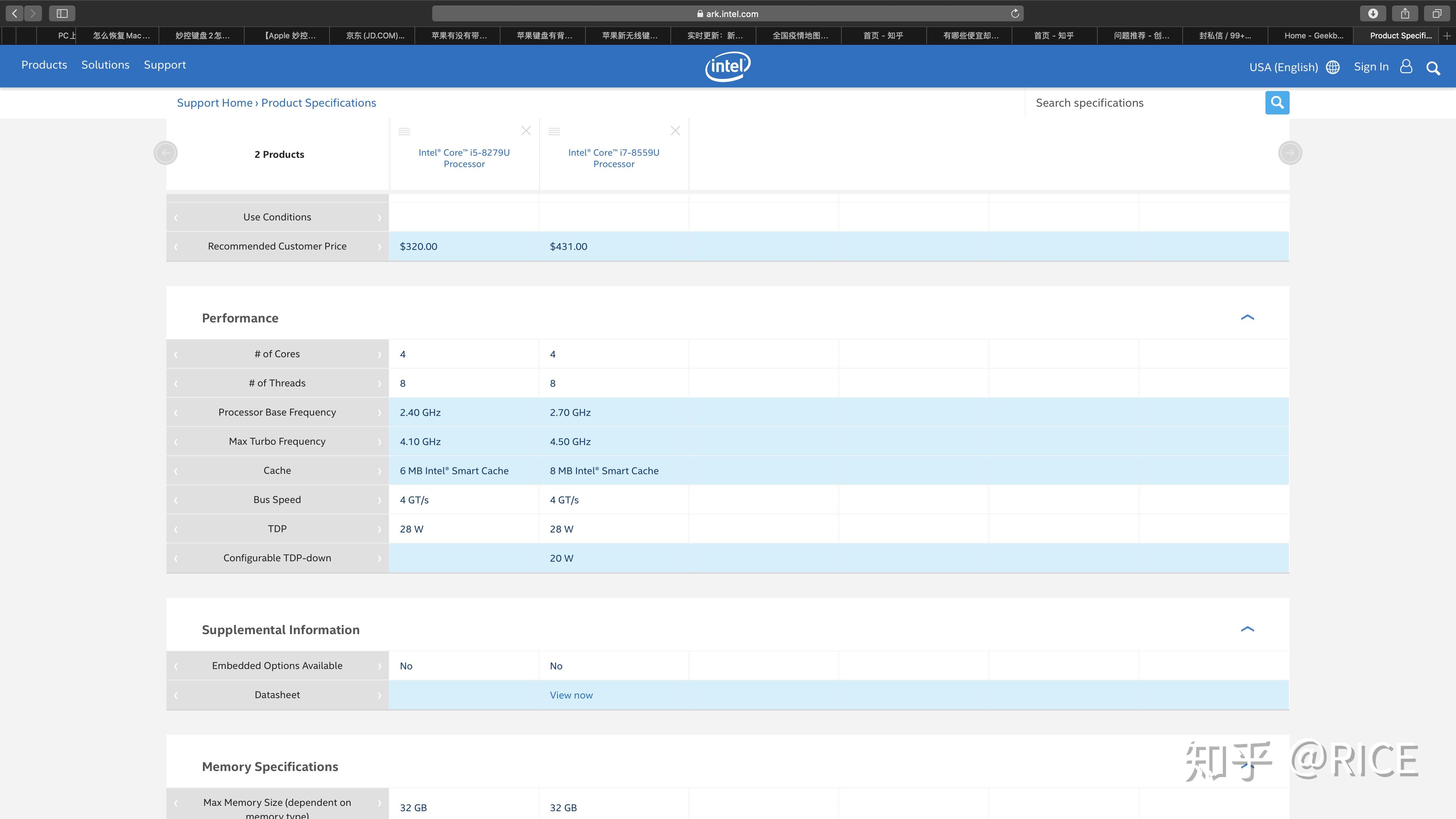The width and height of the screenshot is (1456, 819).
Task: Reload the page with the refresh icon
Action: pyautogui.click(x=1015, y=14)
